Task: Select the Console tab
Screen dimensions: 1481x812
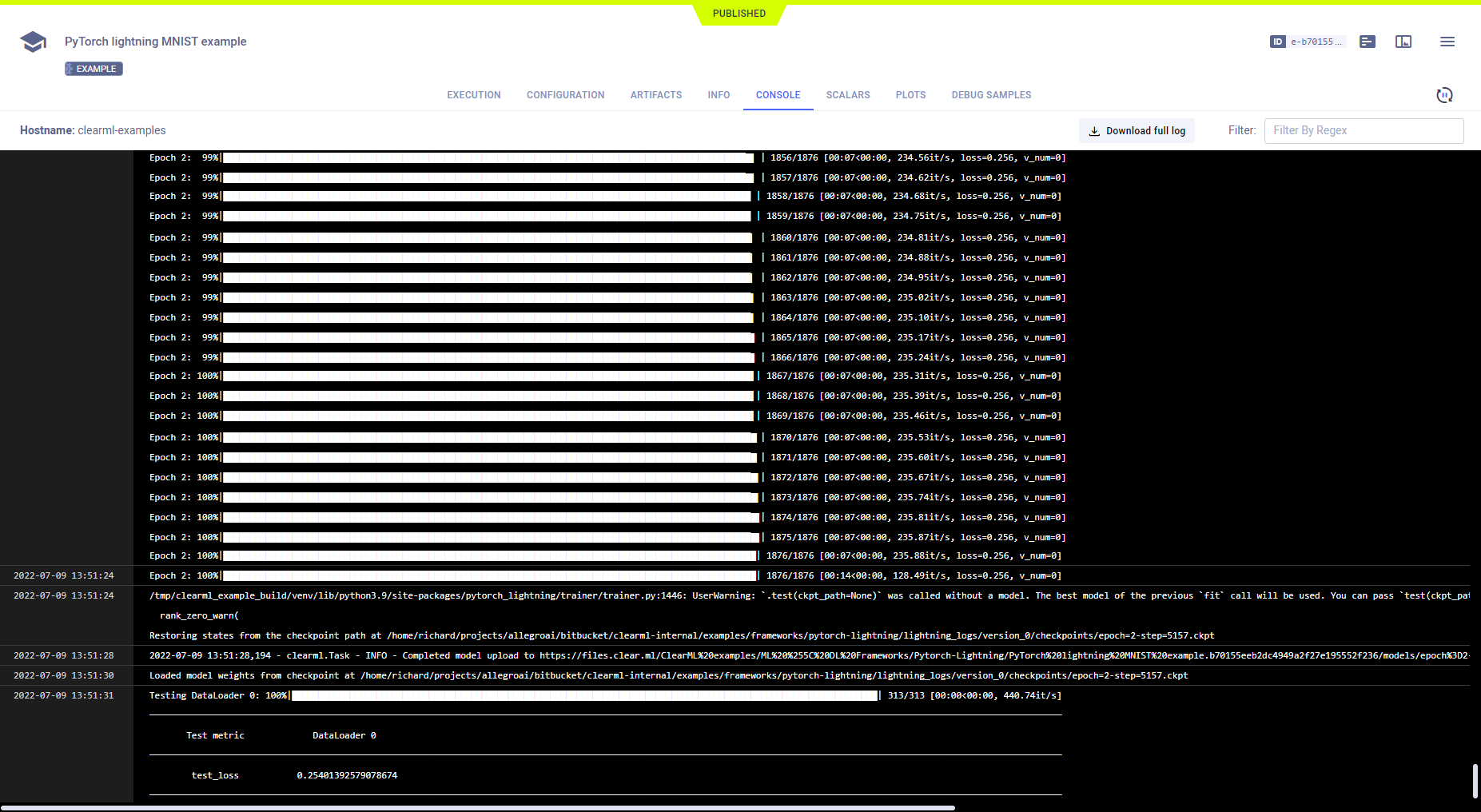Action: click(778, 95)
